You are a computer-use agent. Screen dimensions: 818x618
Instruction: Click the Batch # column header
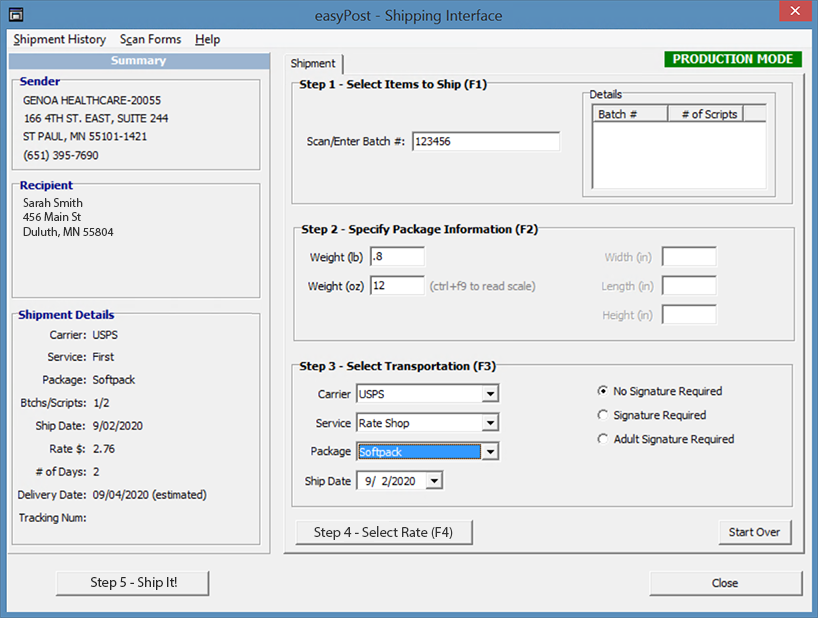[629, 114]
